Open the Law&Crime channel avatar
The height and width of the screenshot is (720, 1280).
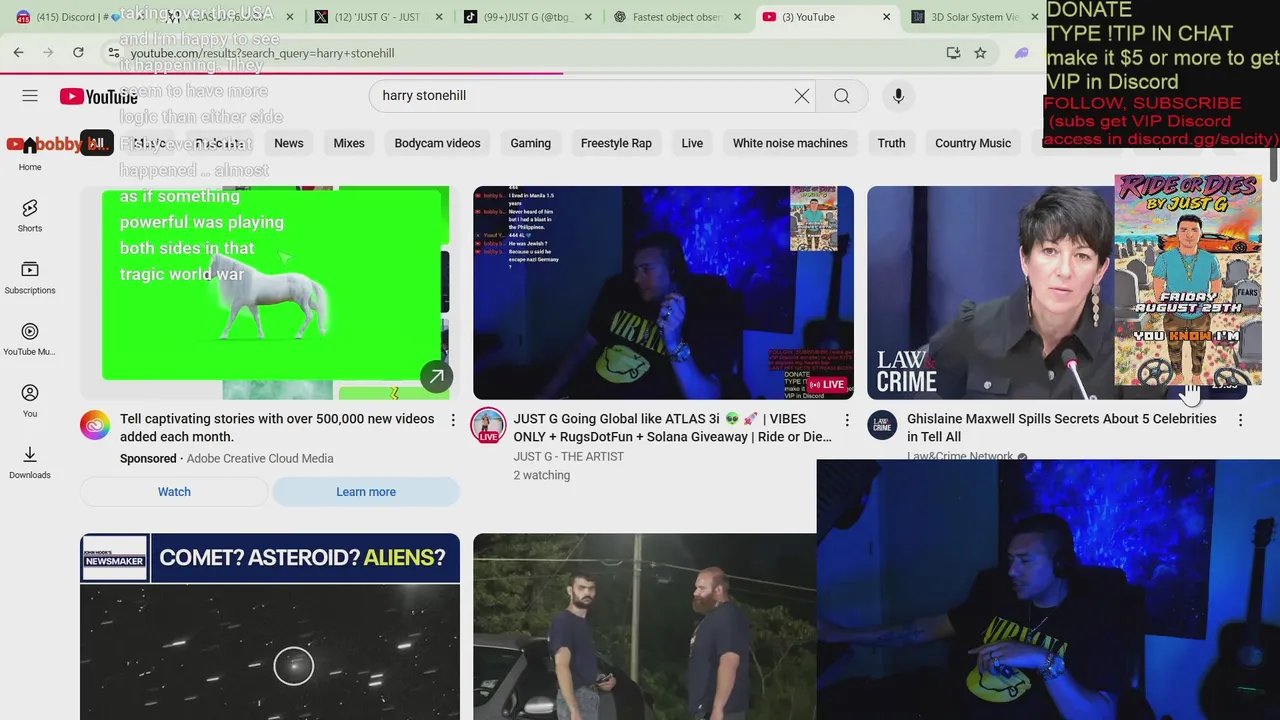pyautogui.click(x=882, y=425)
